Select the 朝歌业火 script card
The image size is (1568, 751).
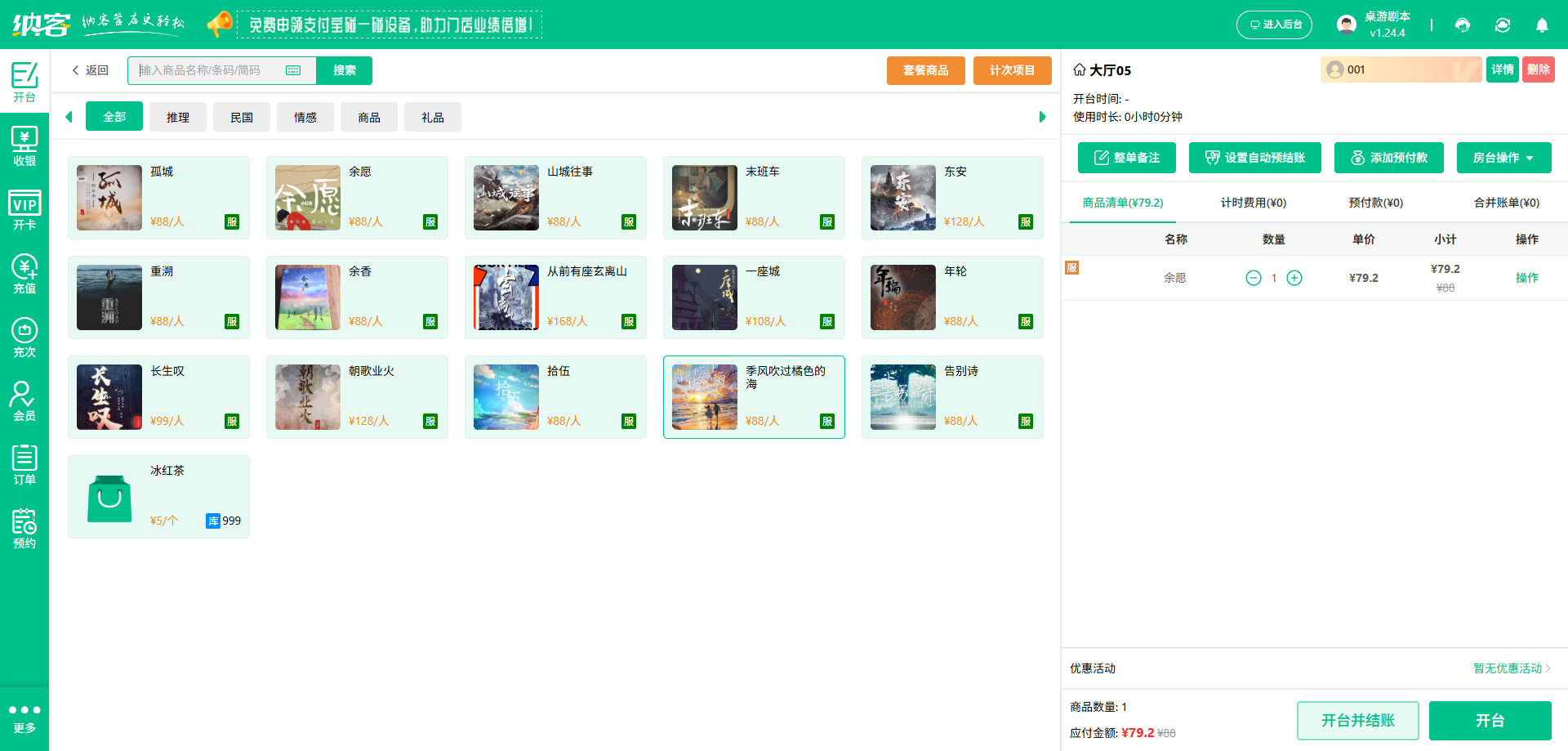click(357, 397)
